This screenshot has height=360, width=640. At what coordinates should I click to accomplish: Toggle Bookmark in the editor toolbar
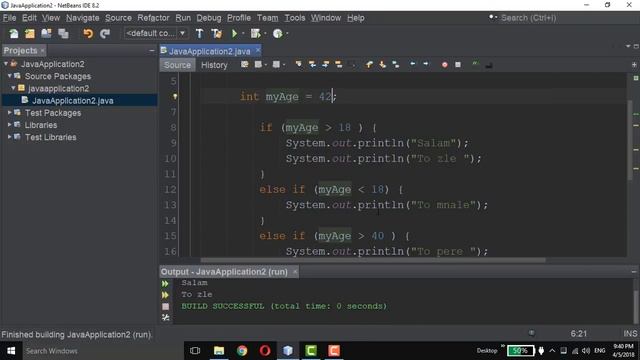coord(396,64)
